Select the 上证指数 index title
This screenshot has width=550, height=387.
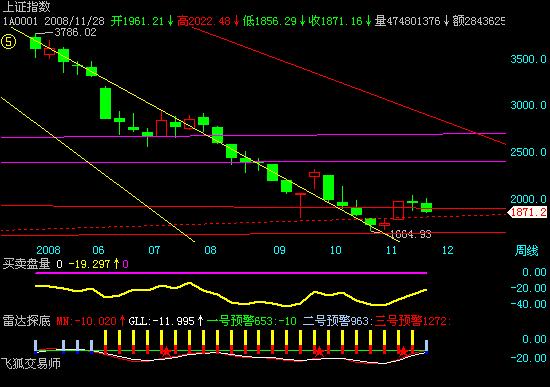coord(27,6)
